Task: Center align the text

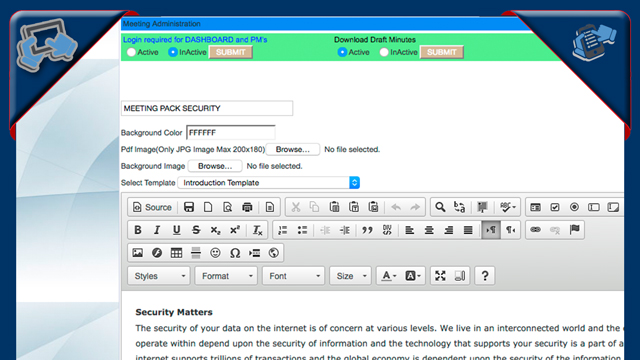Action: 429,230
